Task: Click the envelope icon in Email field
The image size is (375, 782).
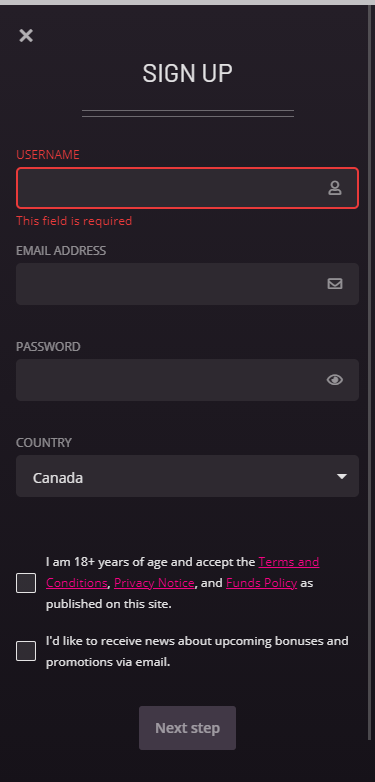Action: point(335,284)
